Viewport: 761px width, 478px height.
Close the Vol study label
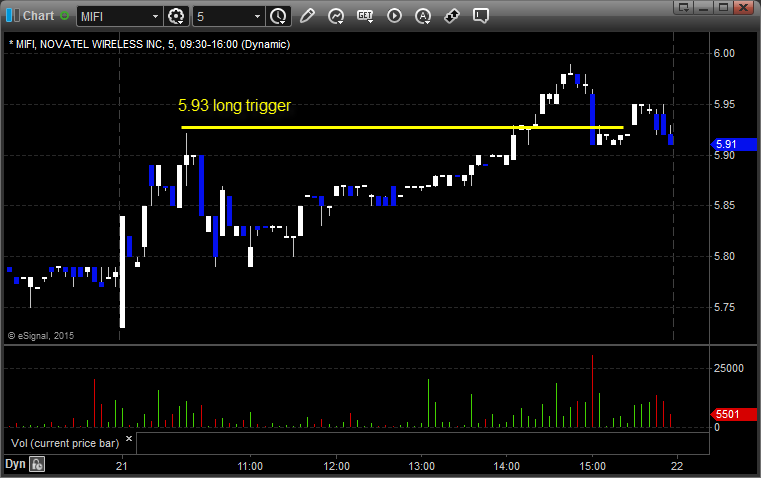click(129, 439)
